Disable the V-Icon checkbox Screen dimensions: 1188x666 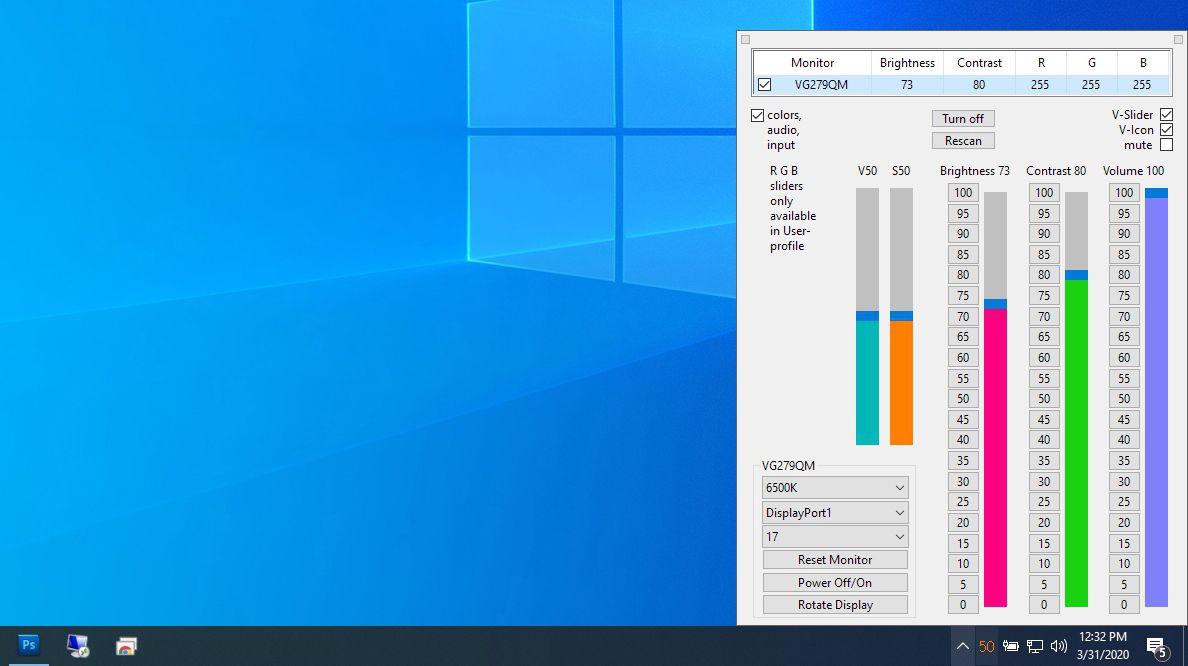[x=1166, y=130]
